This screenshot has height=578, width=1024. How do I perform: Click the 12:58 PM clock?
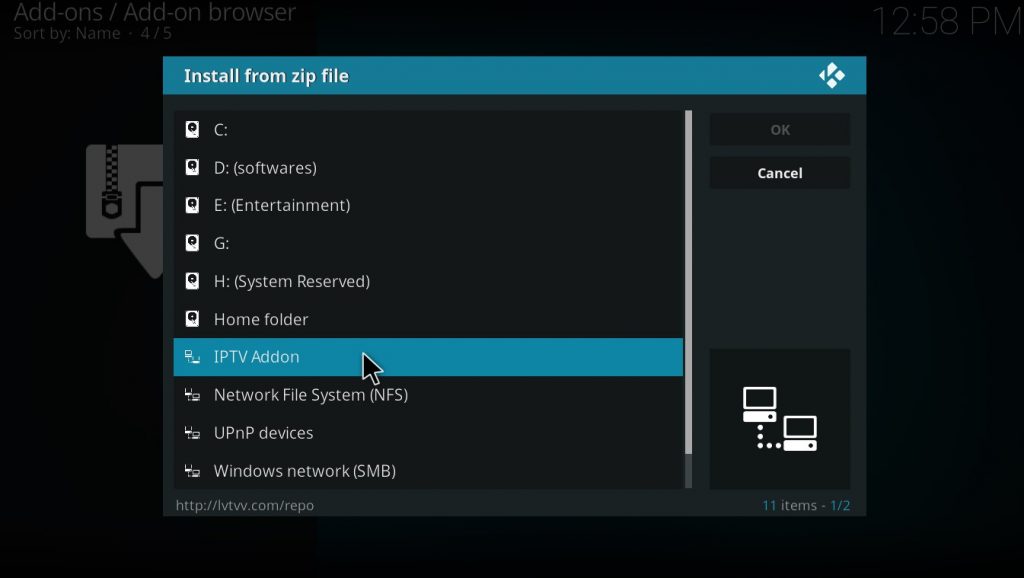pyautogui.click(x=947, y=22)
